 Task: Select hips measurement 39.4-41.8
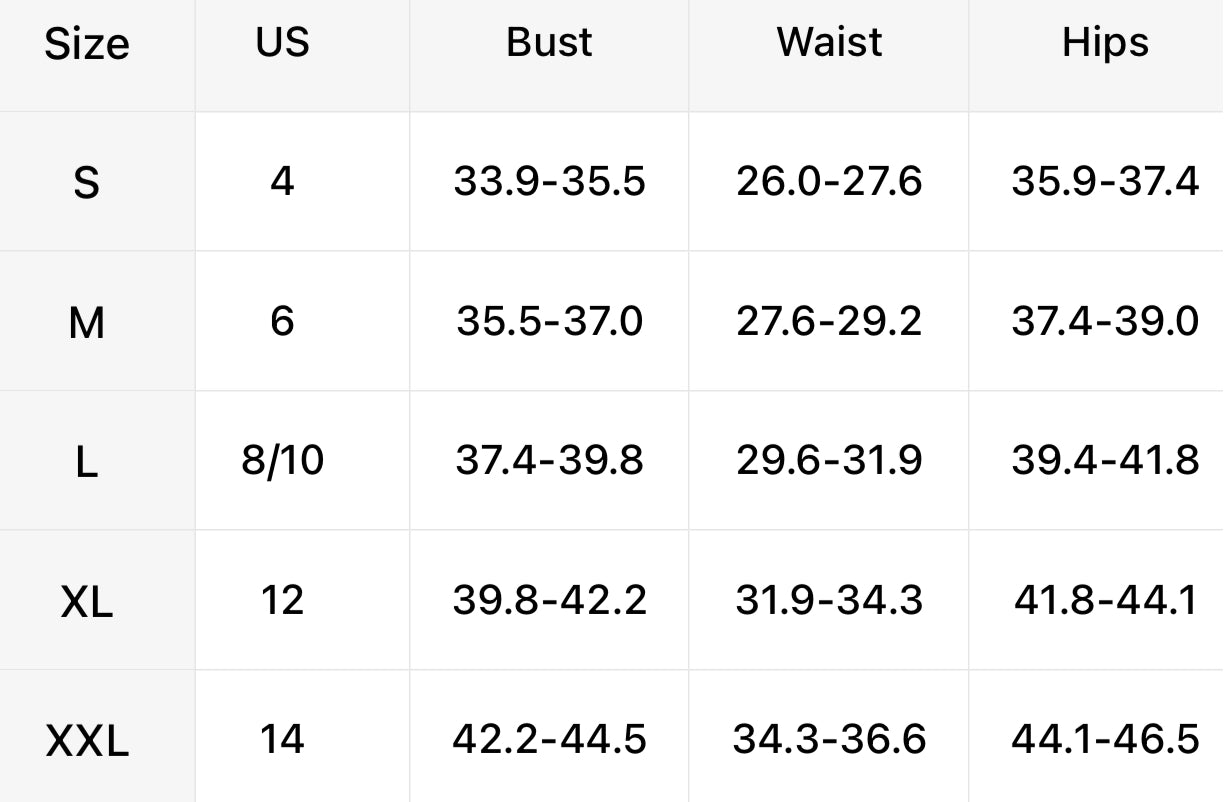1105,461
